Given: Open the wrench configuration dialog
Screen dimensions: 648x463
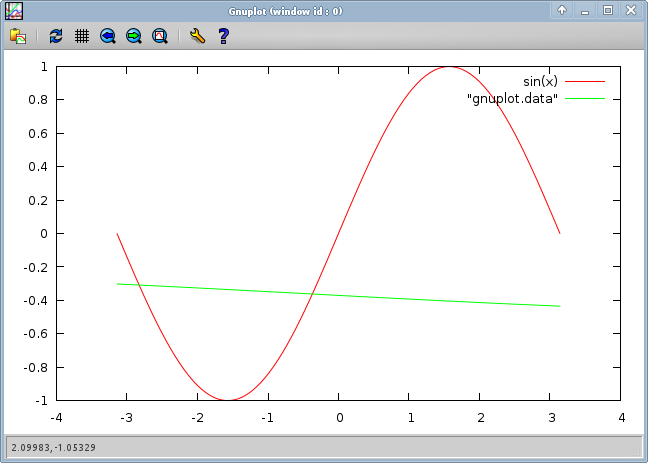Looking at the screenshot, I should click(197, 36).
